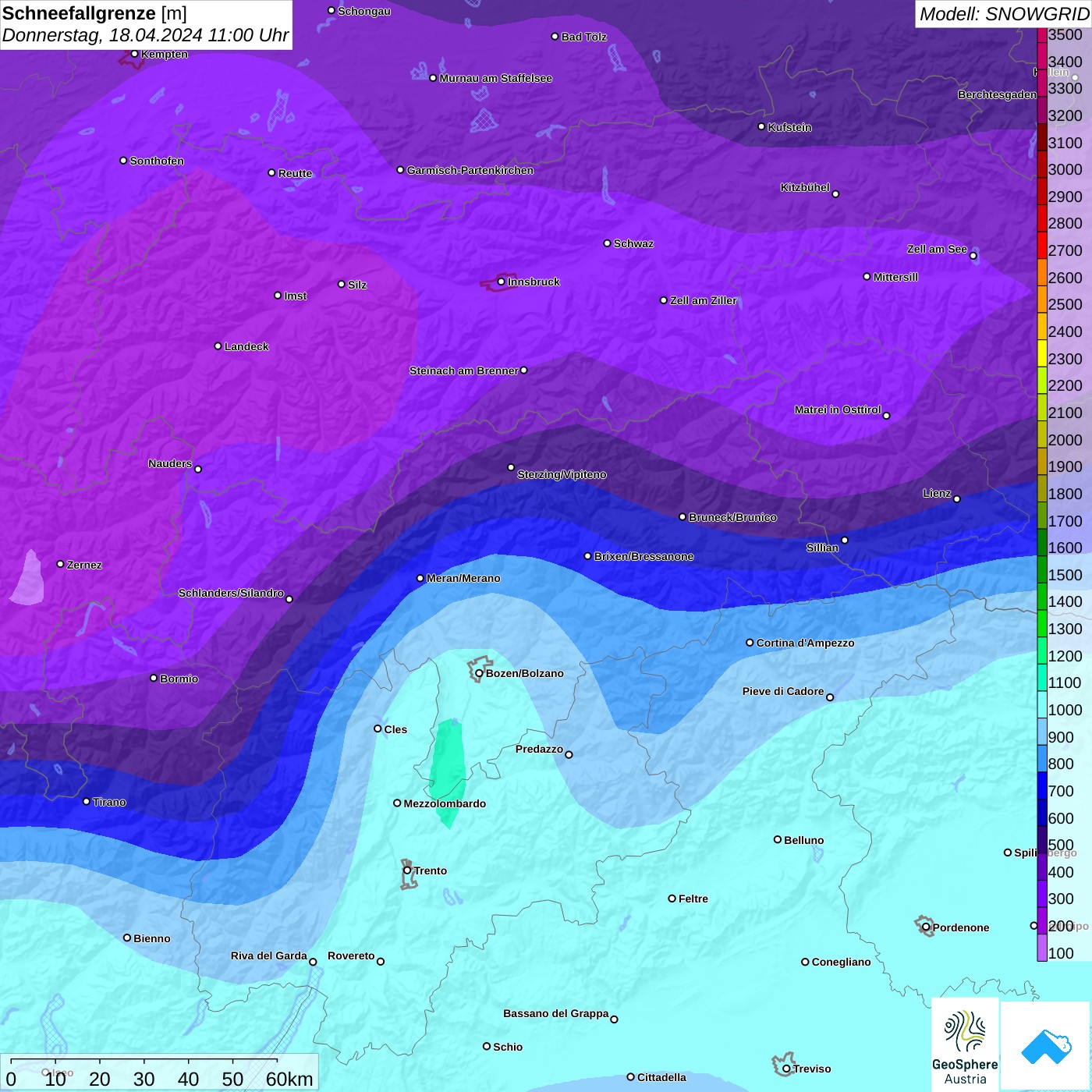
Task: Click the Bormio location dot
Action: click(x=154, y=678)
